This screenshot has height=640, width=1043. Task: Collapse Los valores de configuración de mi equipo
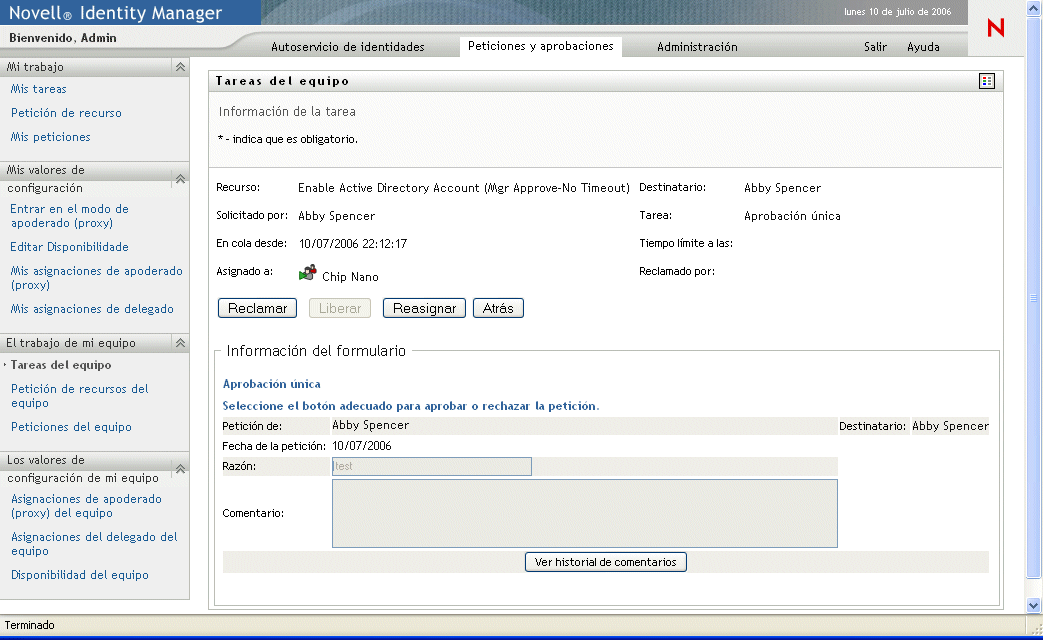pyautogui.click(x=180, y=468)
